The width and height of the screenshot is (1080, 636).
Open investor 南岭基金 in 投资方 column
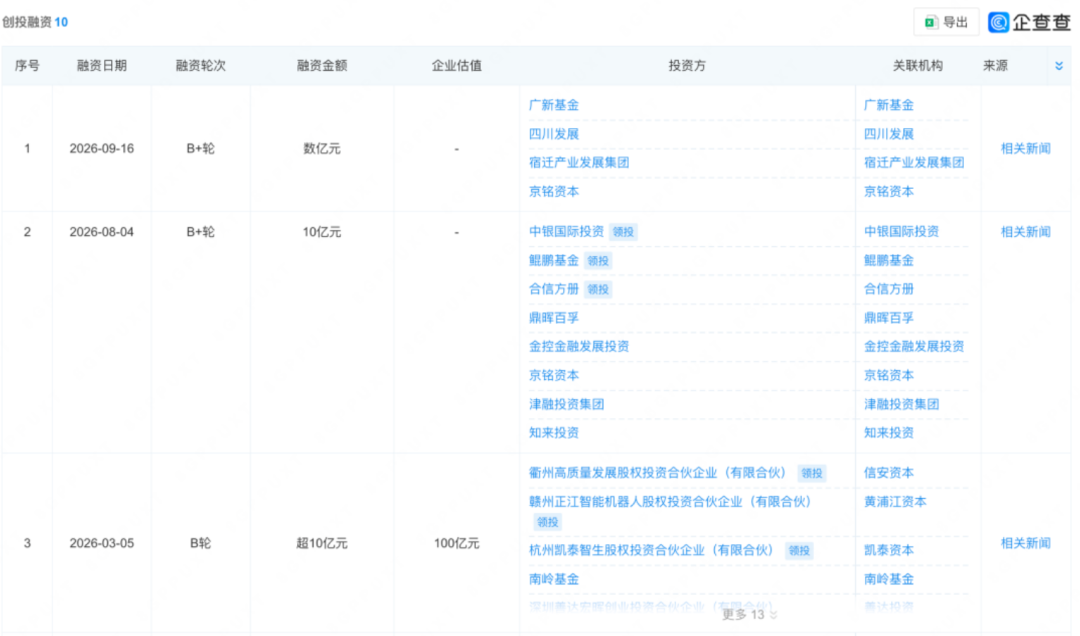pyautogui.click(x=554, y=579)
